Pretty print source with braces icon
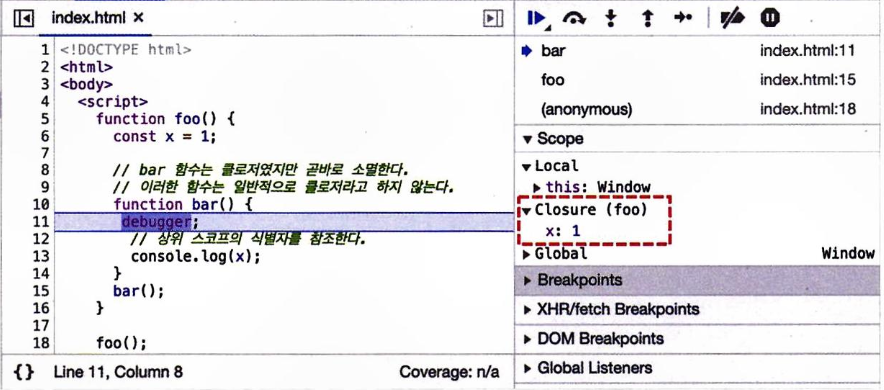This screenshot has width=884, height=390. tap(24, 372)
